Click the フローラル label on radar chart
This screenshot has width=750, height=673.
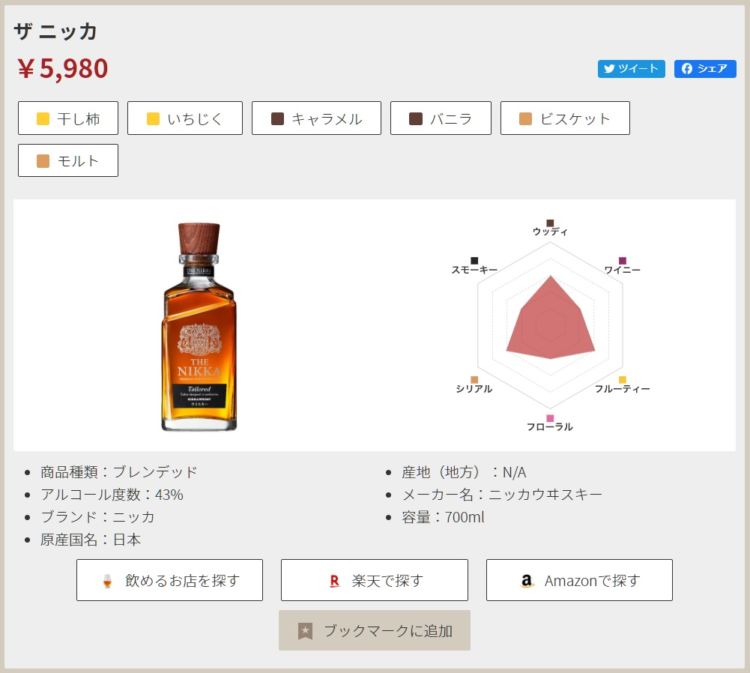tap(550, 427)
